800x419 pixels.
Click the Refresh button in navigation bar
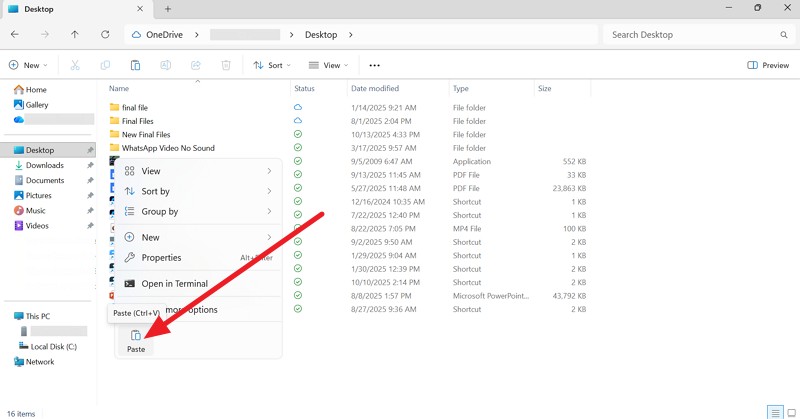[105, 34]
